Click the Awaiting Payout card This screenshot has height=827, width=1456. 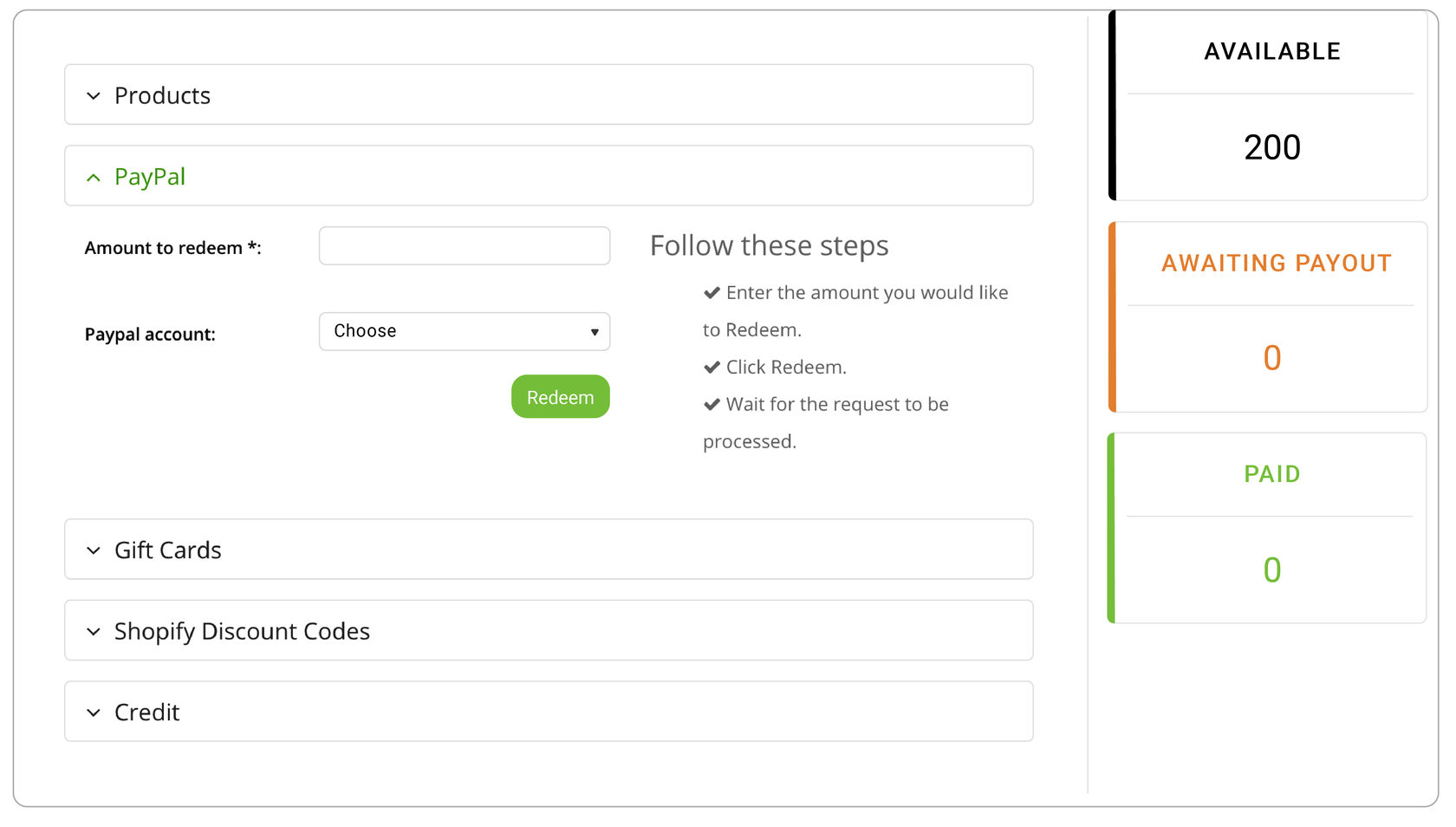click(x=1271, y=317)
